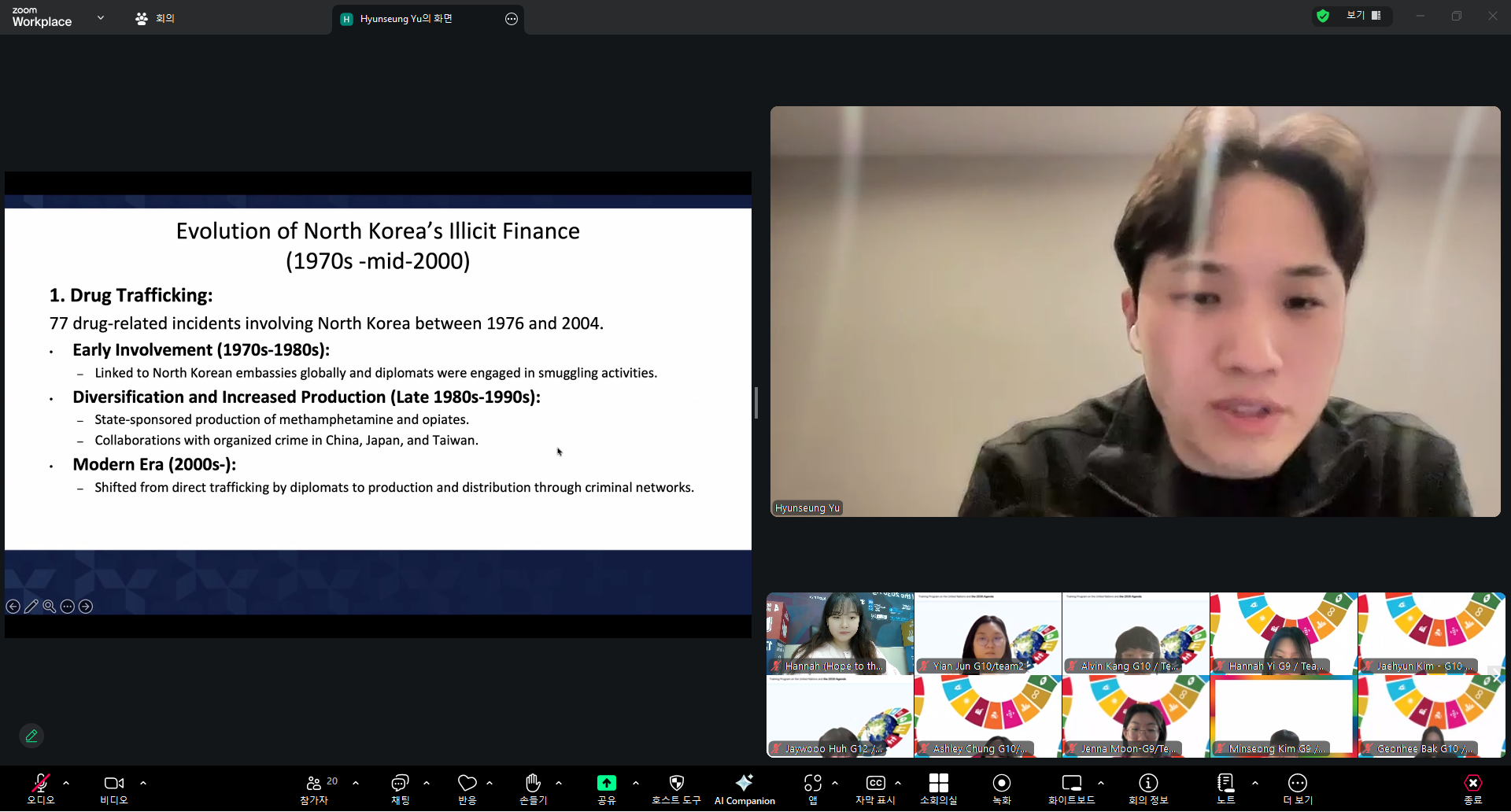Open Zoom Workplace dropdown chevron
This screenshot has height=812, width=1511.
101,17
